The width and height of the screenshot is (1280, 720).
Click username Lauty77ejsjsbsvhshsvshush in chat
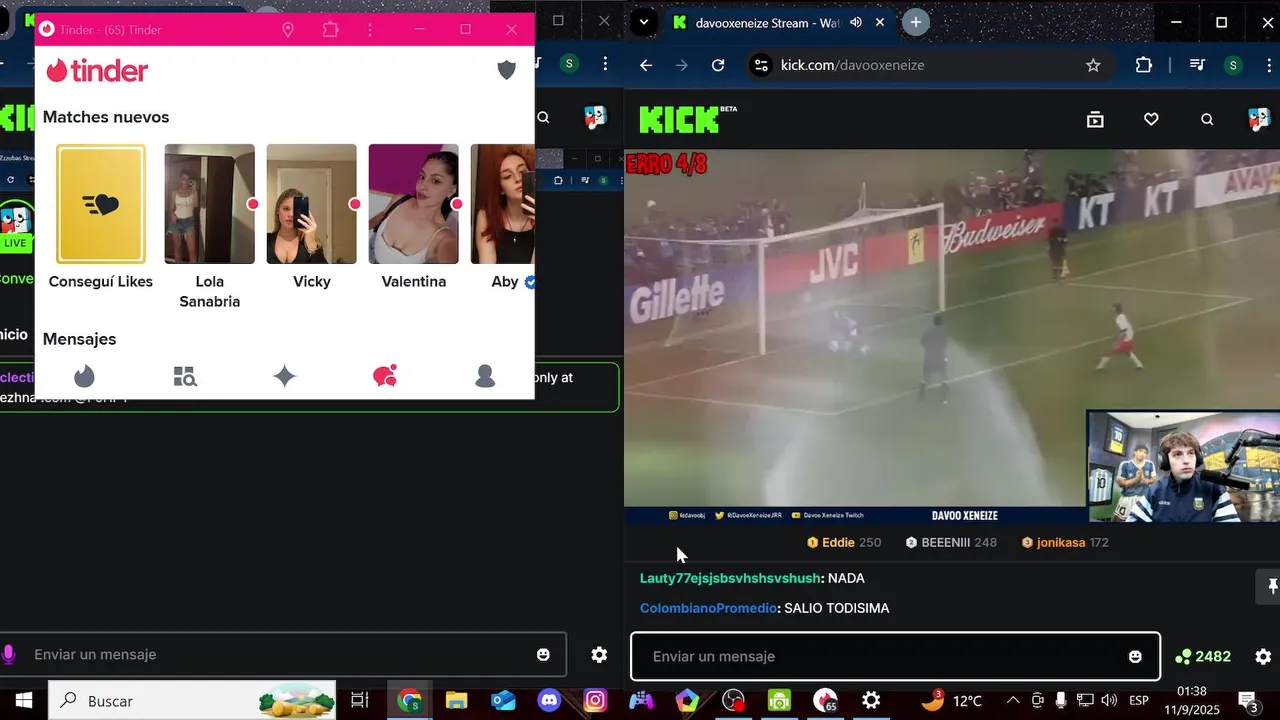(730, 578)
